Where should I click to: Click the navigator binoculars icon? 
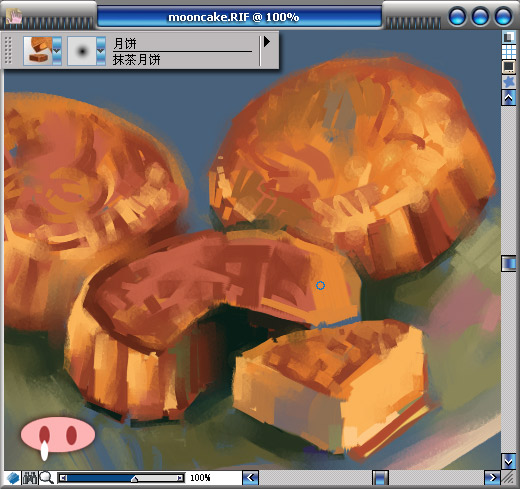30,478
